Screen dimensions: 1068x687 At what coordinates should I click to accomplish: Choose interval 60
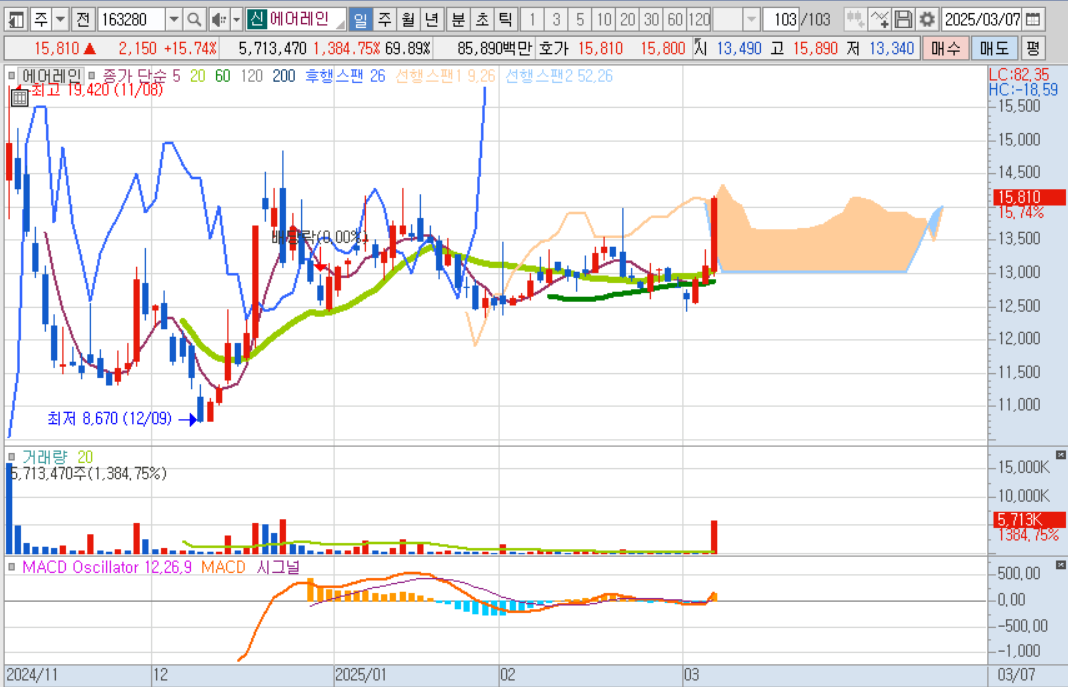pyautogui.click(x=676, y=19)
